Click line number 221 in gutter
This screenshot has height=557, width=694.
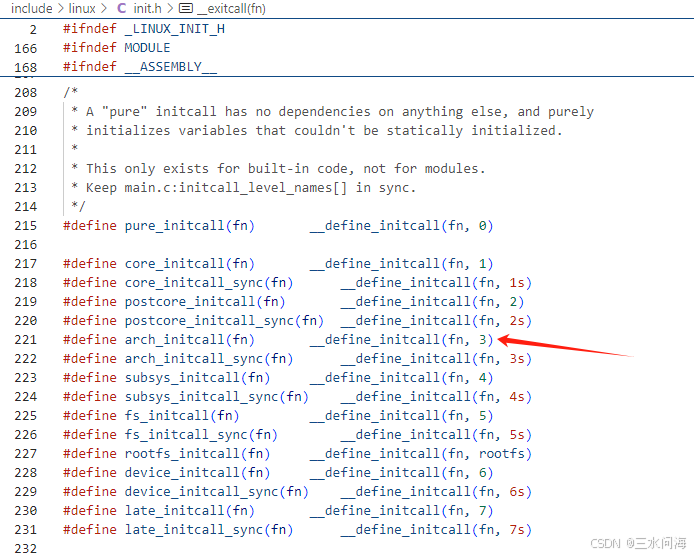pos(26,340)
